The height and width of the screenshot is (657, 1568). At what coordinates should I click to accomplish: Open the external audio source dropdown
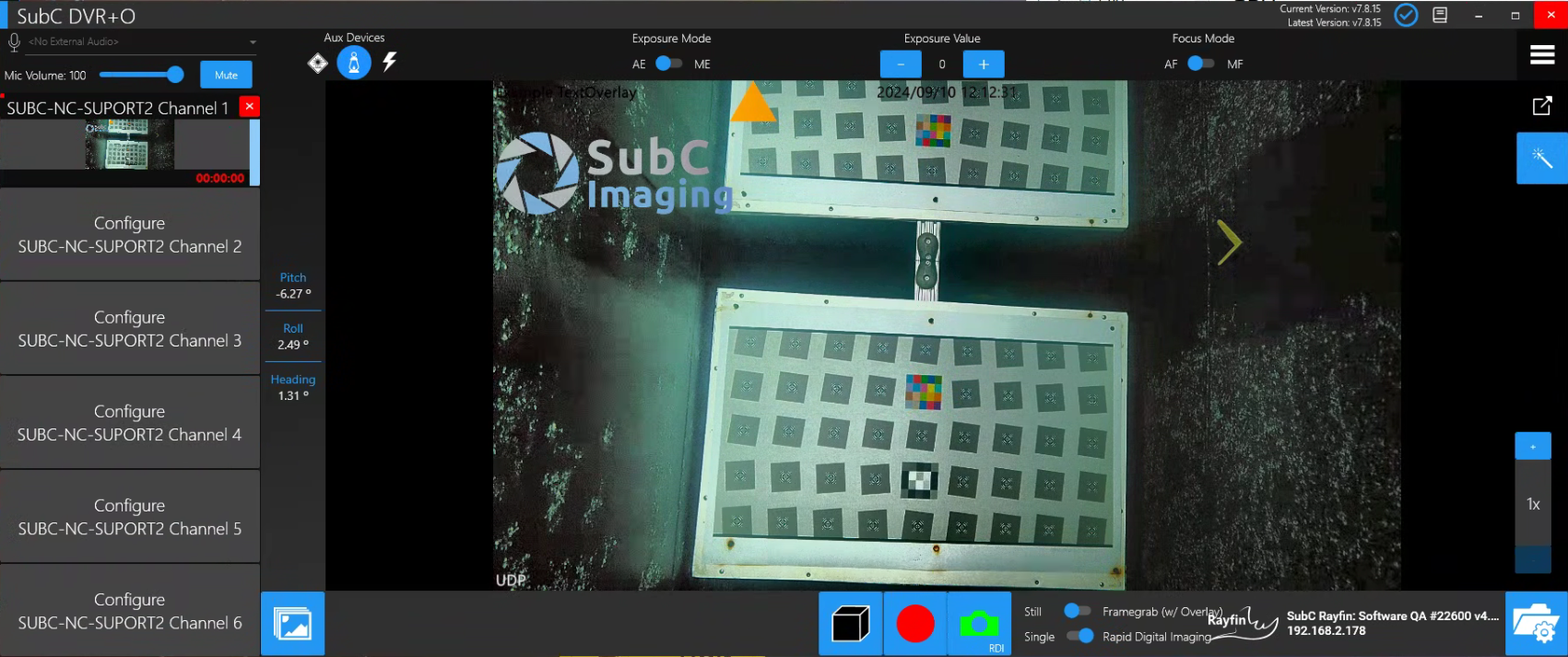point(253,42)
